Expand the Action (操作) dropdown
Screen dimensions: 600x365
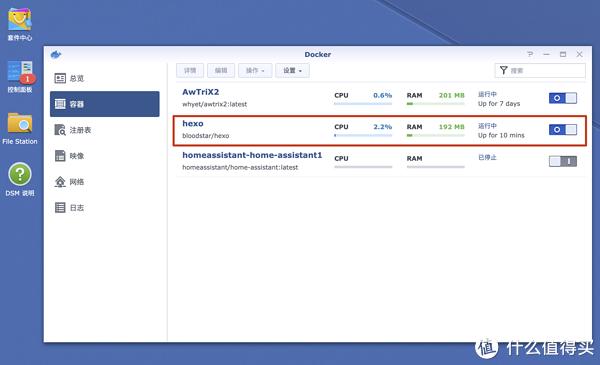[255, 70]
